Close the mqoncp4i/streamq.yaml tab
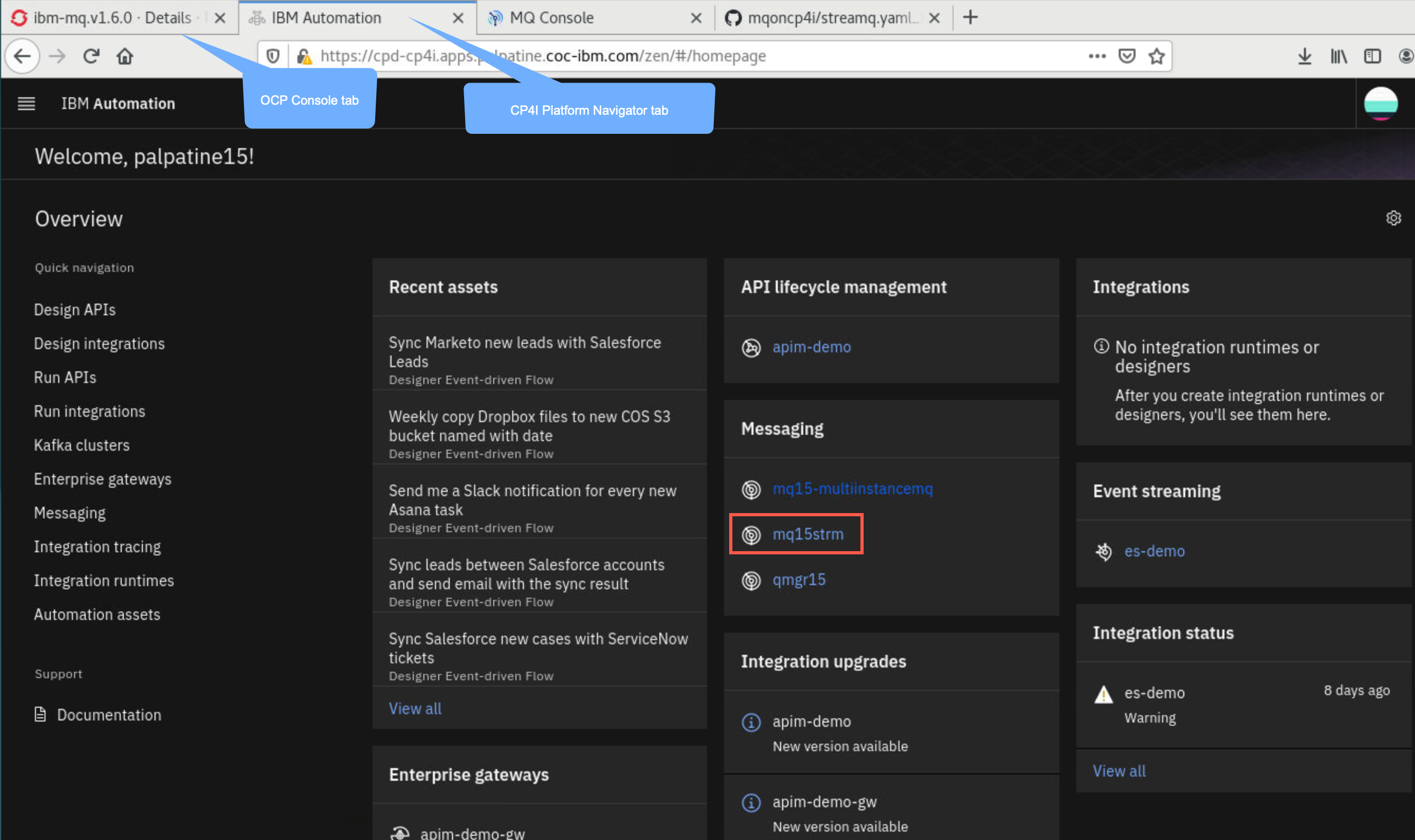This screenshot has height=840, width=1415. point(935,18)
